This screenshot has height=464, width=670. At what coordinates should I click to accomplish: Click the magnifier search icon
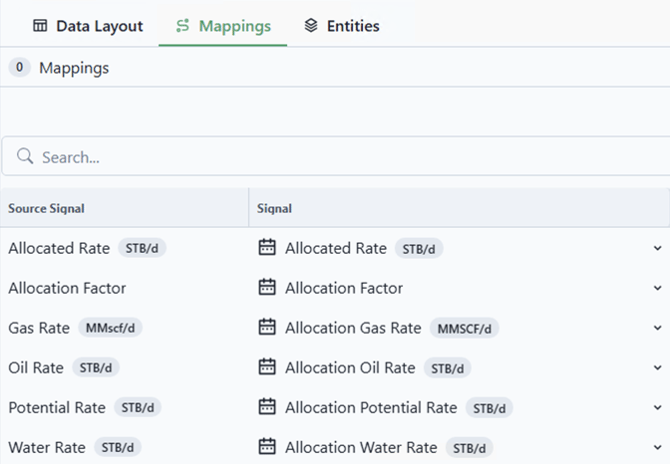pyautogui.click(x=24, y=158)
